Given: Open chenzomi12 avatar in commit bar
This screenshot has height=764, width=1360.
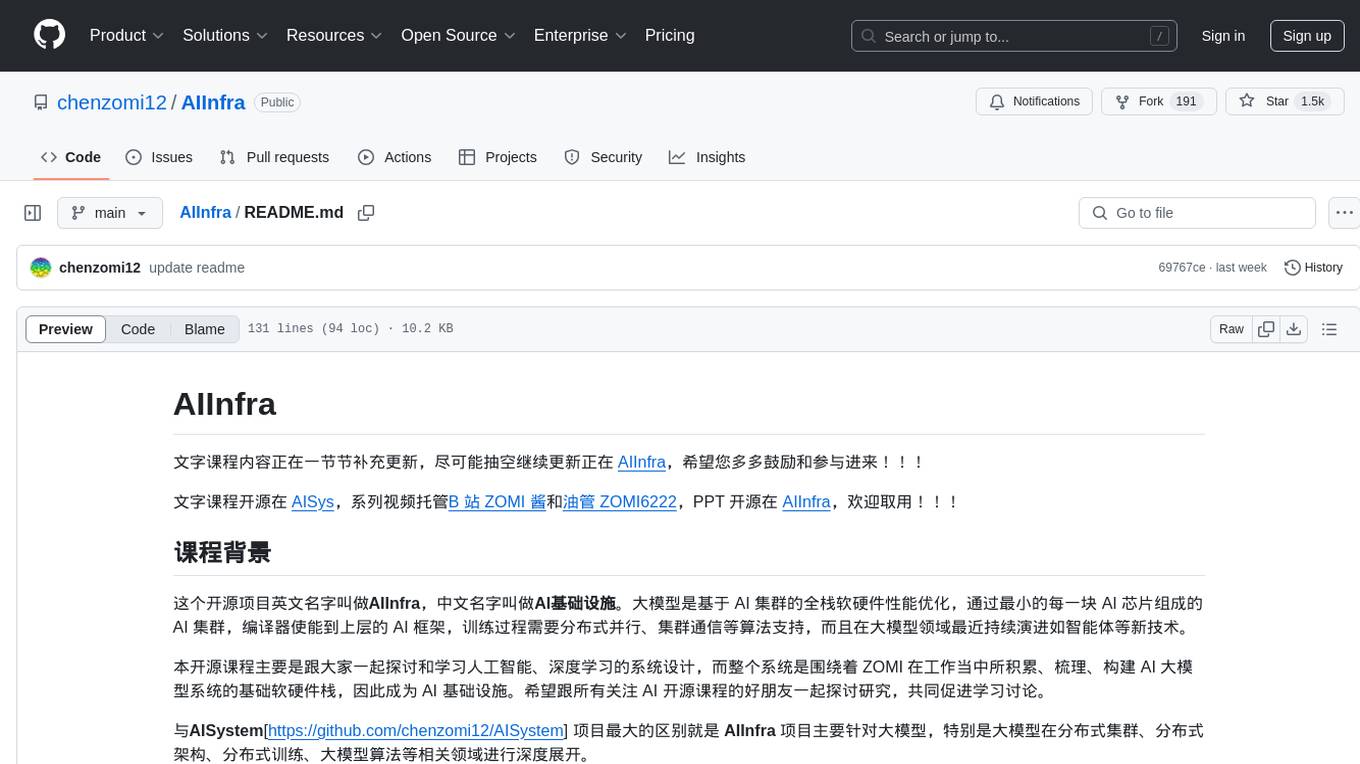Looking at the screenshot, I should click(x=41, y=268).
